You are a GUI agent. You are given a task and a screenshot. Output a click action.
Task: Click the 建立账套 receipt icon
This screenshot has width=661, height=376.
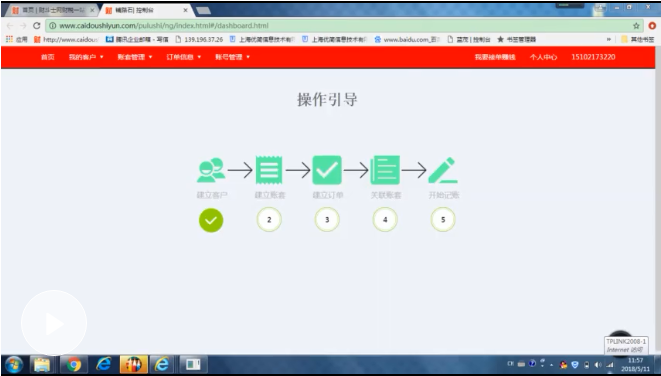pyautogui.click(x=269, y=170)
